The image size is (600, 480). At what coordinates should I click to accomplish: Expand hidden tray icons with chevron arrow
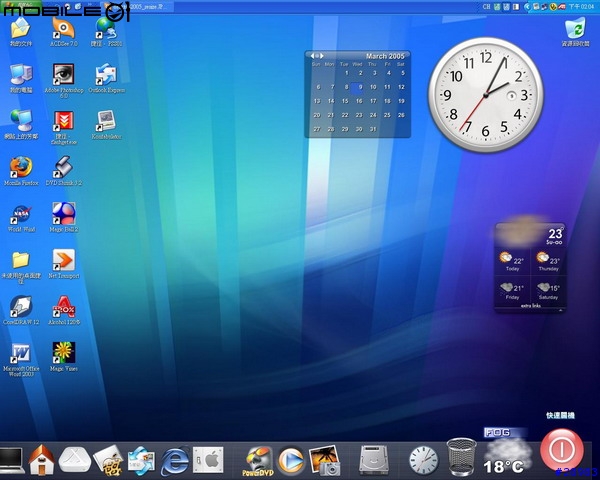(x=527, y=7)
